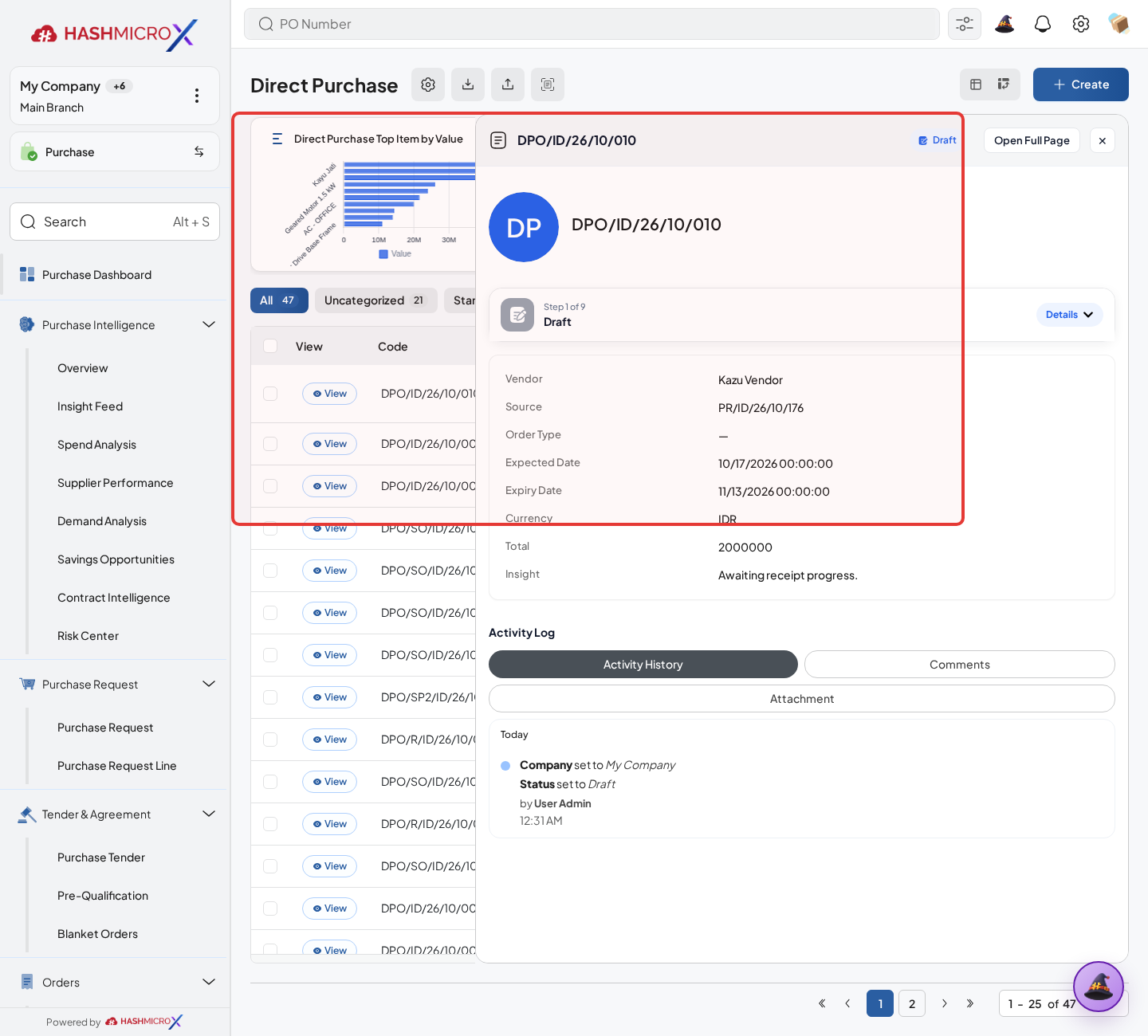This screenshot has height=1036, width=1148.
Task: Open Blanket Orders menu item
Action: pyautogui.click(x=97, y=934)
